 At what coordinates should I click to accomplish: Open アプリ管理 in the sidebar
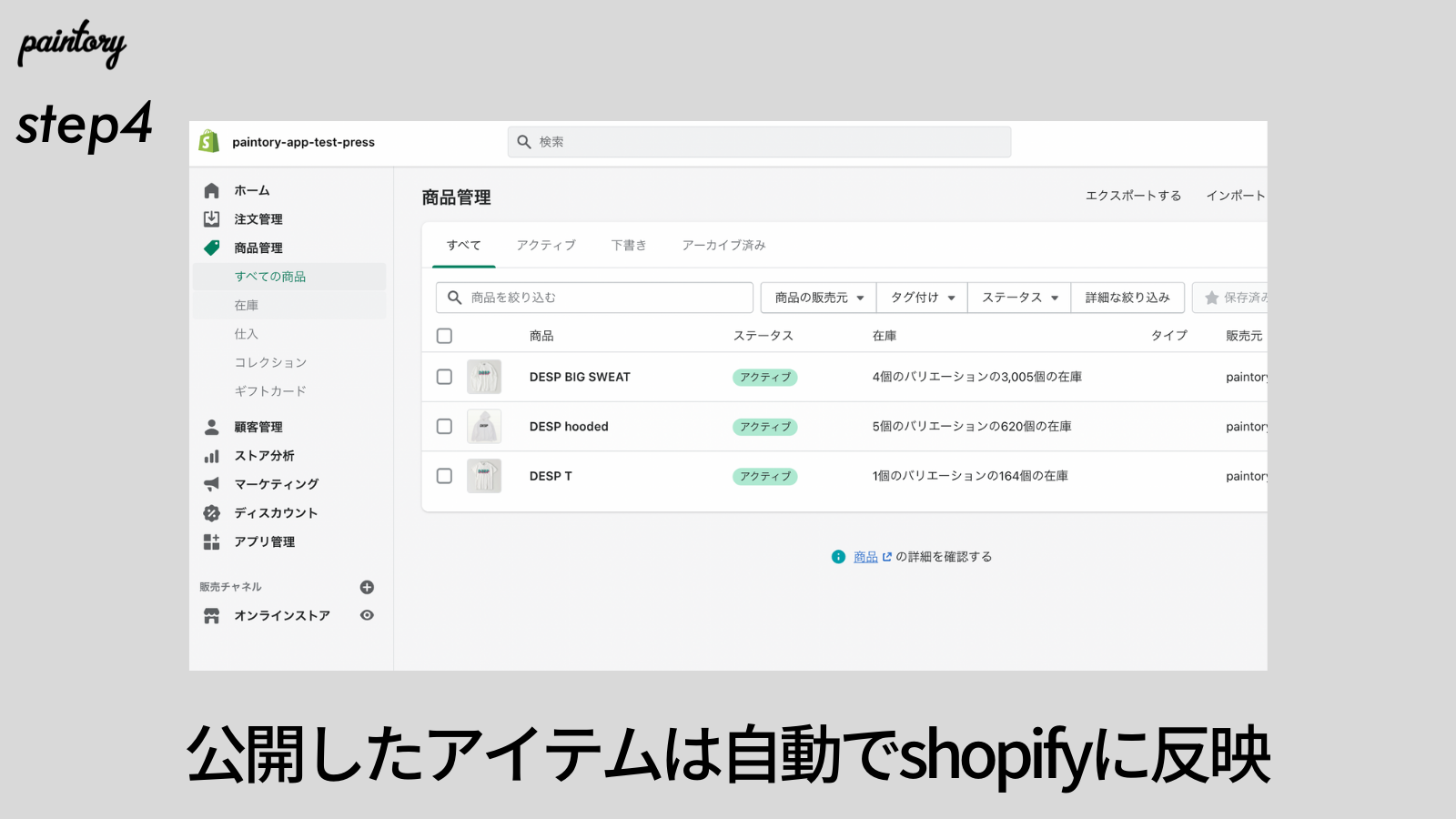pyautogui.click(x=265, y=541)
